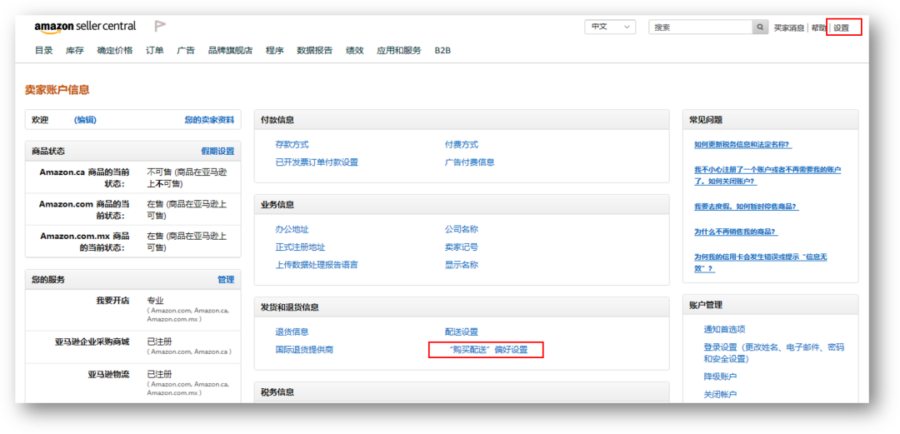Click the Amazon.ca 商品的当前状态 label
Viewport: 900px width, 434px height.
(84, 177)
